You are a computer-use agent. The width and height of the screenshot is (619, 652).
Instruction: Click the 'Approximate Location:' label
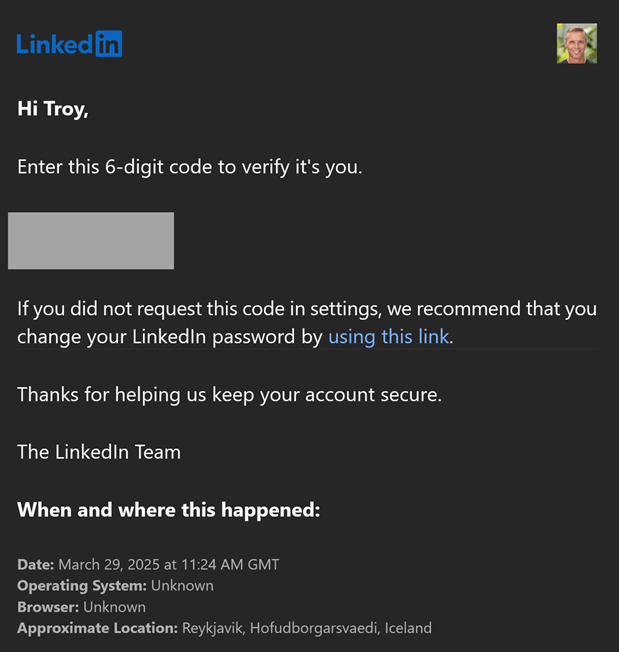pyautogui.click(x=97, y=628)
